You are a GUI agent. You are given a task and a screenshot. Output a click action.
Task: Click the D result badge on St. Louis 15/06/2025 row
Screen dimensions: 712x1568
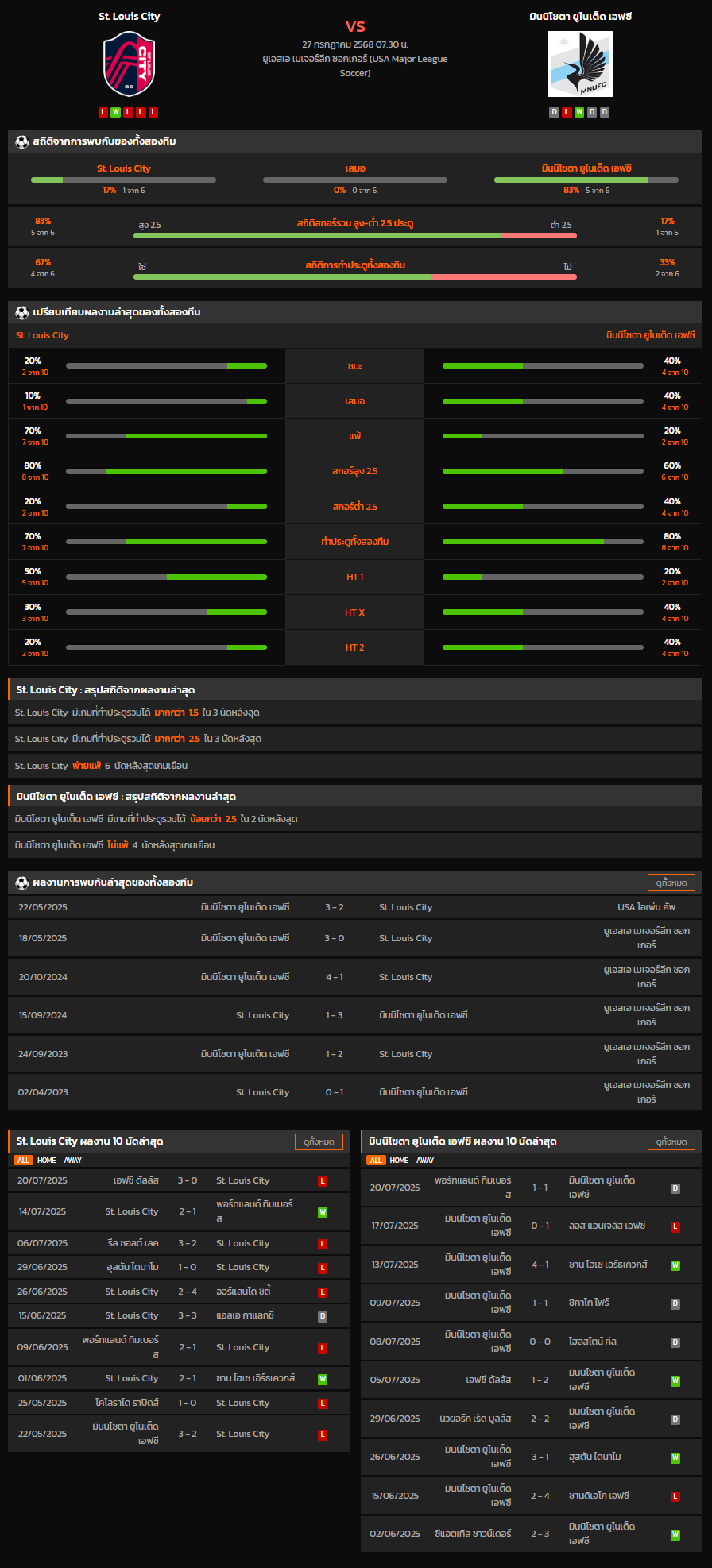point(323,1316)
